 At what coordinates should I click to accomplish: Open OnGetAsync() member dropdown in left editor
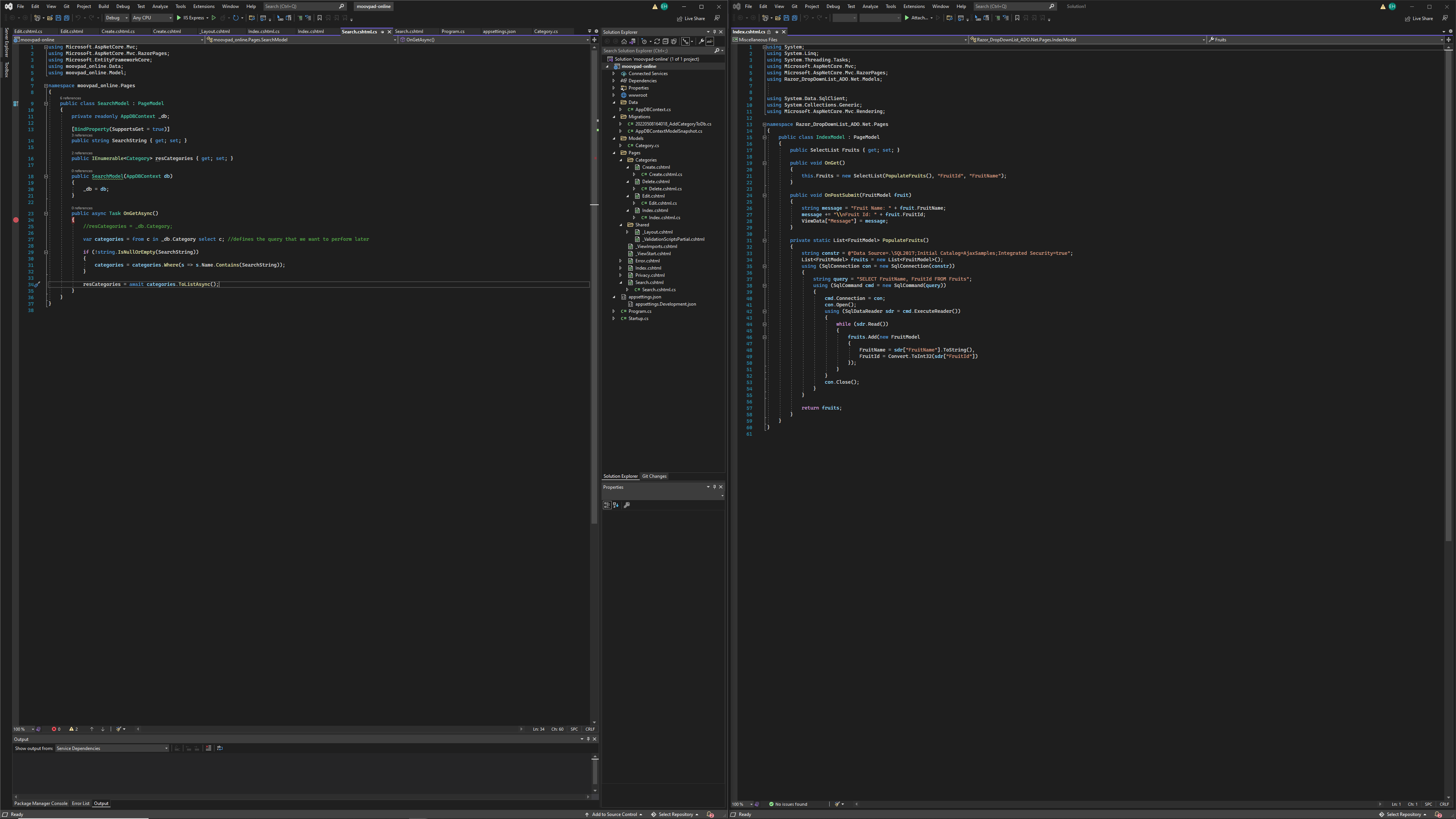pos(494,40)
